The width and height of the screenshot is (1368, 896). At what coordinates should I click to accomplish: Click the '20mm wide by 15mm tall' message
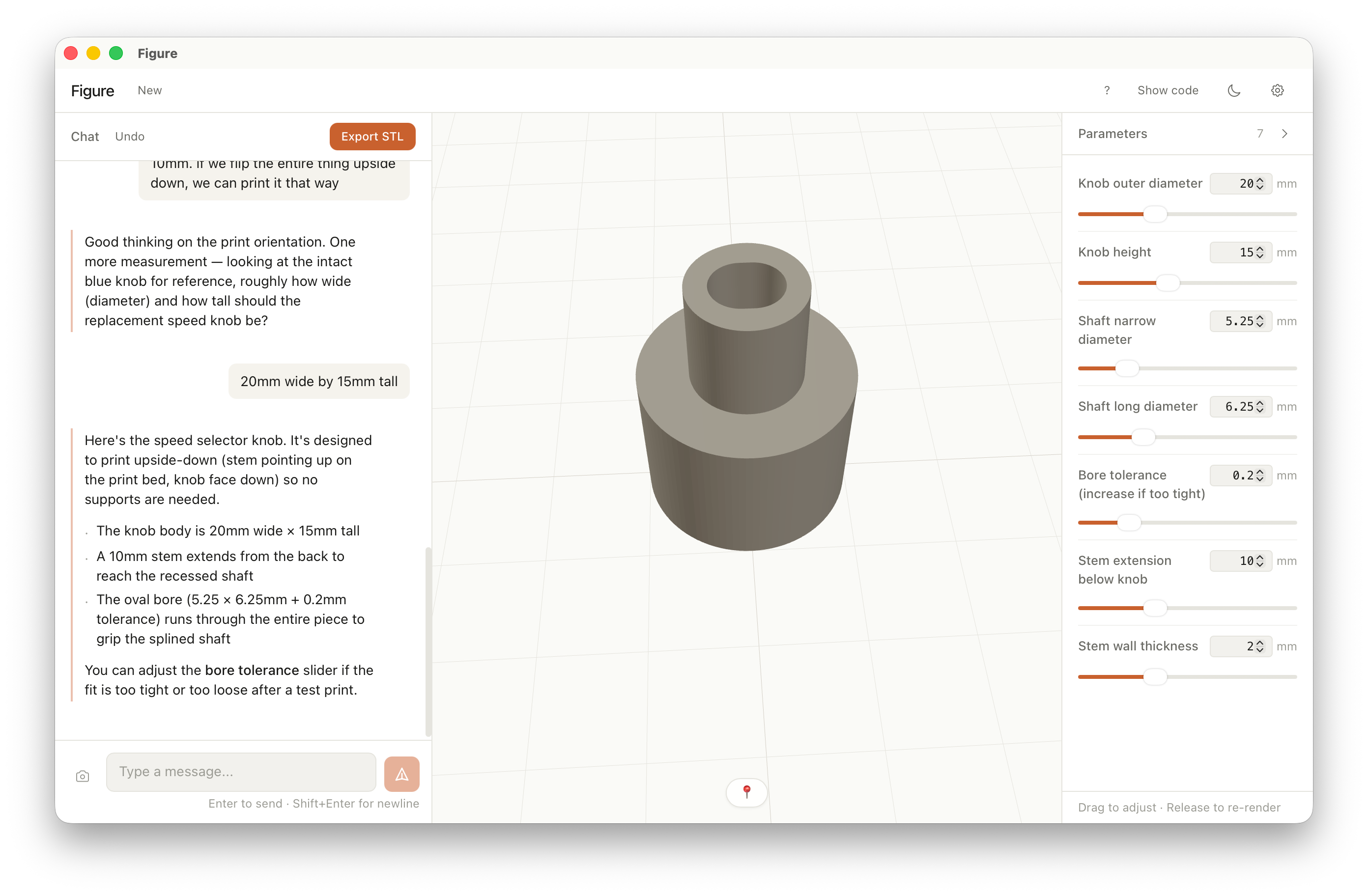319,381
